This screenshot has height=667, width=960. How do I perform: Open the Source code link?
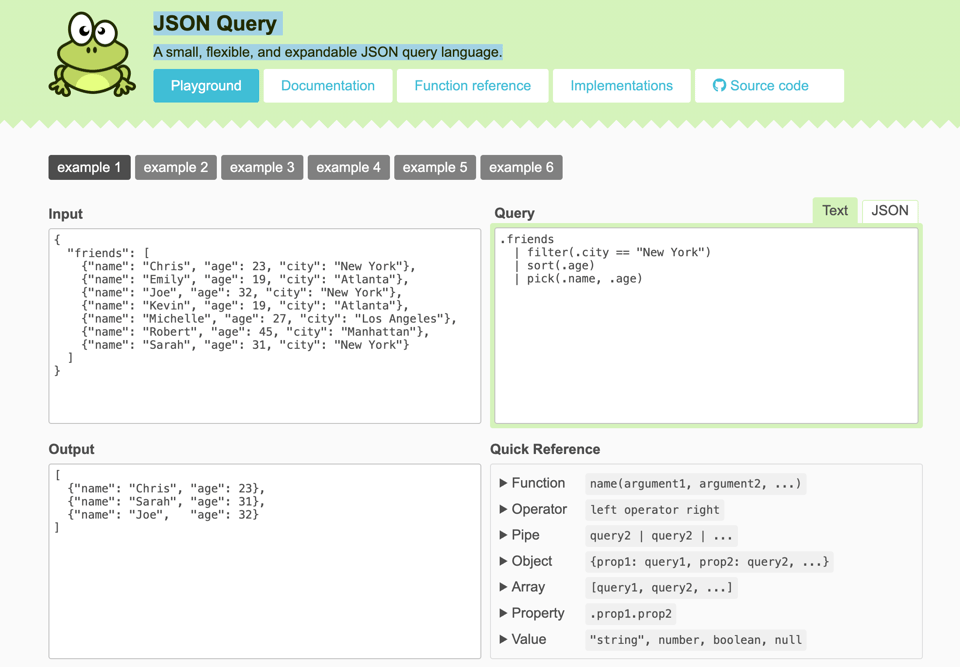coord(769,85)
